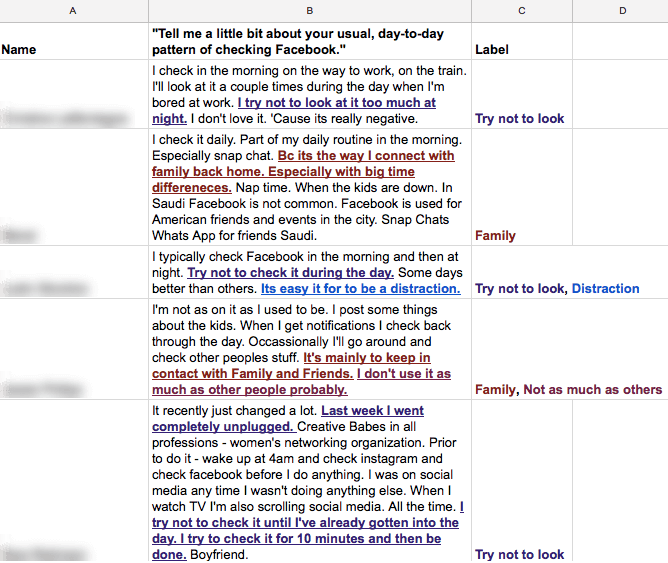Select the response cell starting 'I'm not as on it as I used to be'

(x=310, y=349)
